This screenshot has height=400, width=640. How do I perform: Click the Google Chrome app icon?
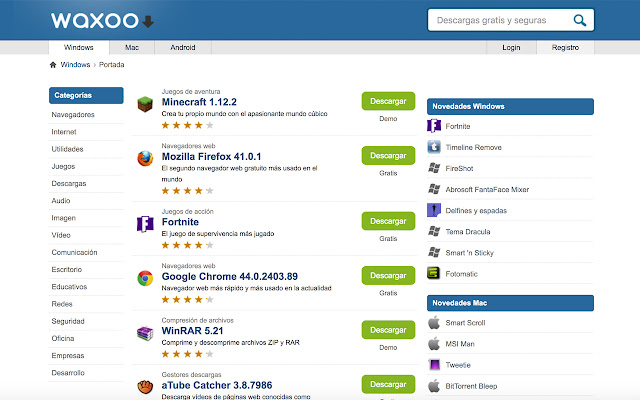[145, 278]
